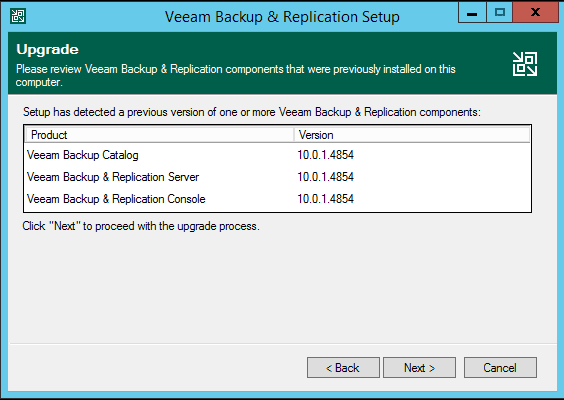Go back with the Back button
The height and width of the screenshot is (400, 564).
click(x=343, y=368)
